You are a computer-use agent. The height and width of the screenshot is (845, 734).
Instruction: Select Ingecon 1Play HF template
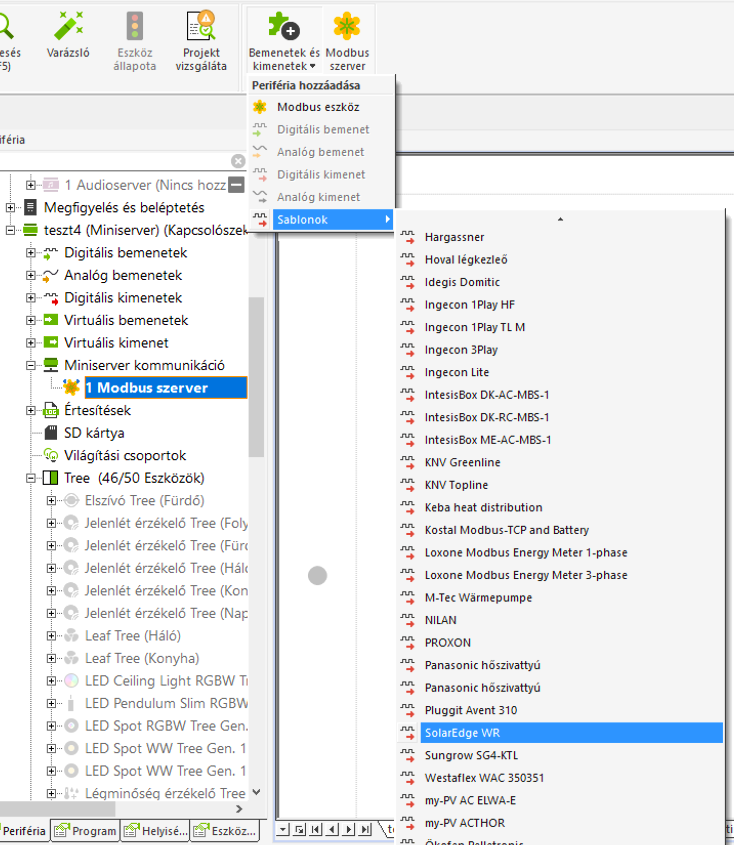(x=560, y=305)
